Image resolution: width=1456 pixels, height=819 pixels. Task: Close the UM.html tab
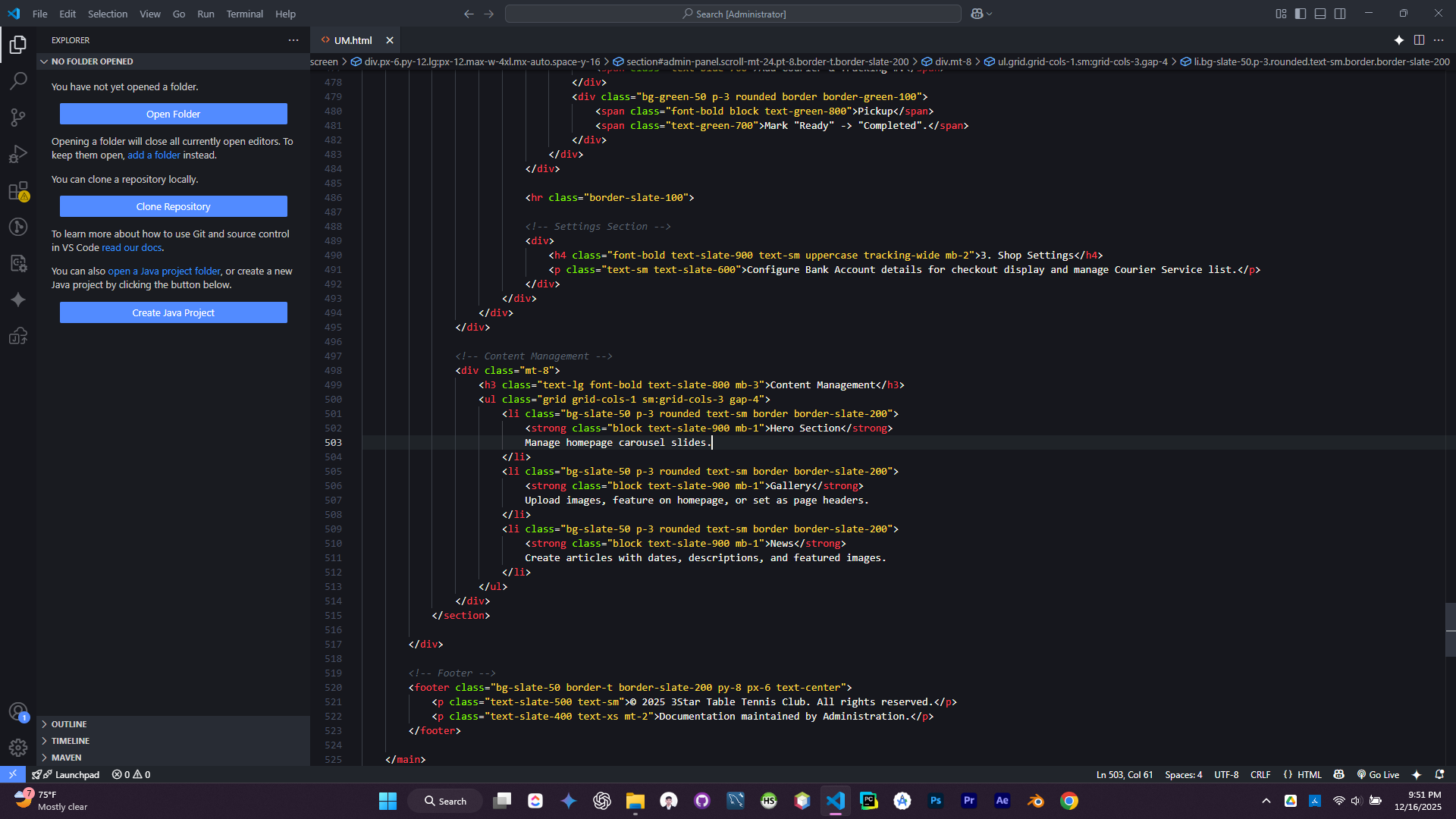coord(390,40)
